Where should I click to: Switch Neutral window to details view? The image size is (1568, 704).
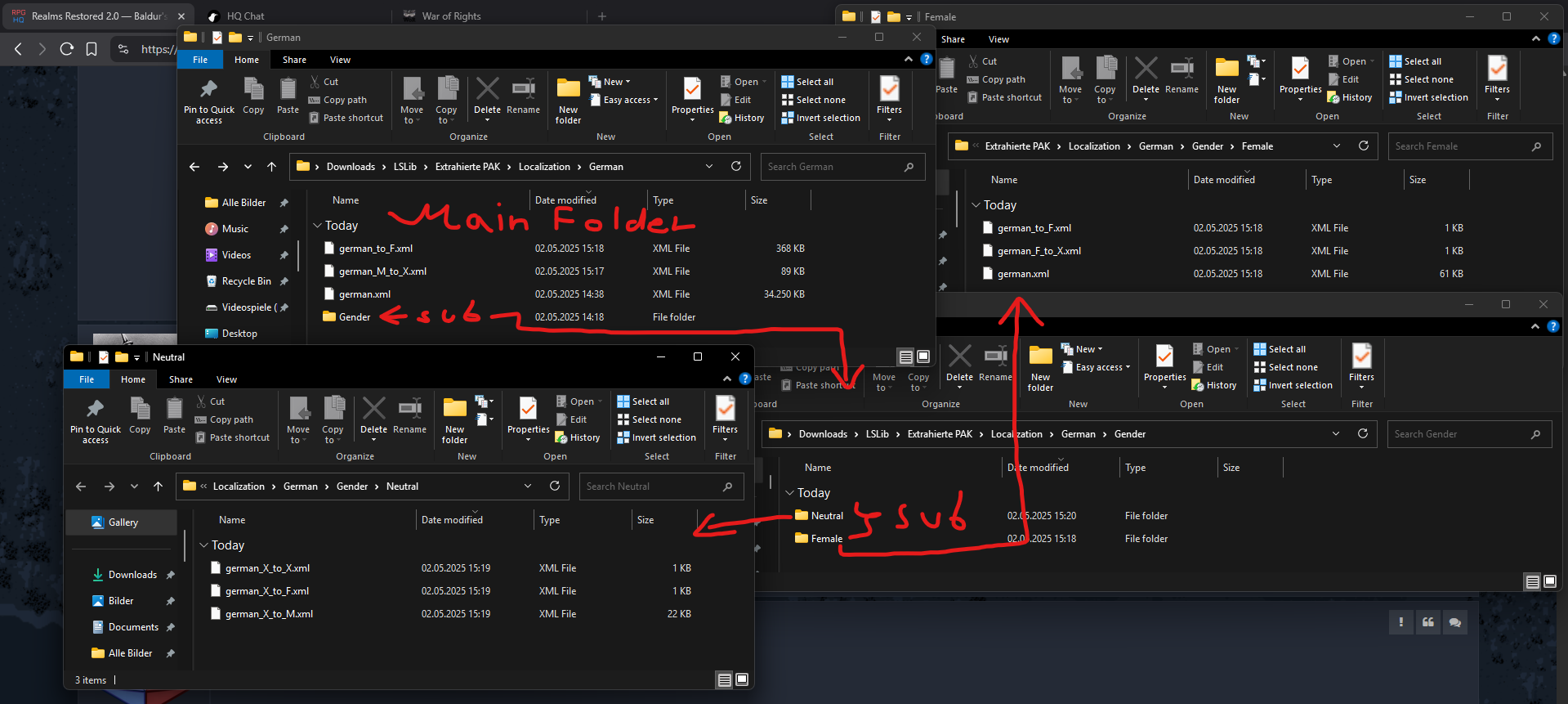click(x=724, y=679)
